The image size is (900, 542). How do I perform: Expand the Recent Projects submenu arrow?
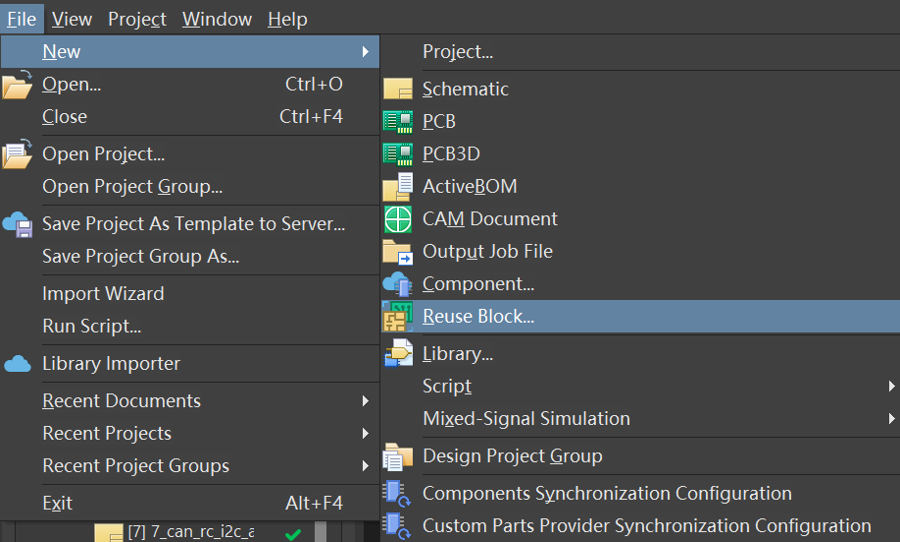click(x=366, y=433)
